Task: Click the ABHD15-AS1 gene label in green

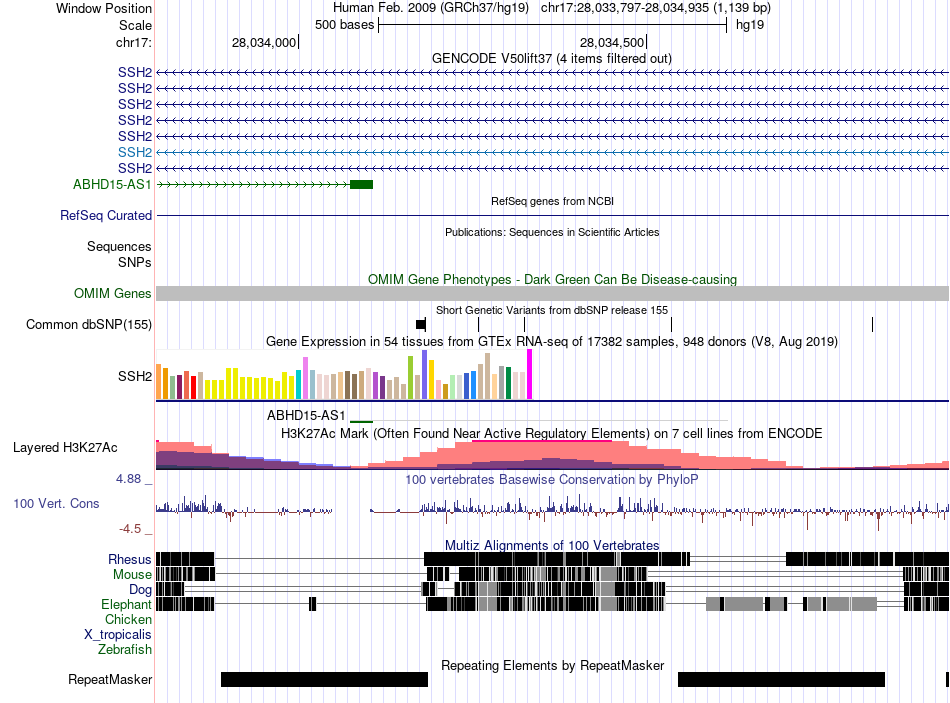Action: pyautogui.click(x=112, y=184)
